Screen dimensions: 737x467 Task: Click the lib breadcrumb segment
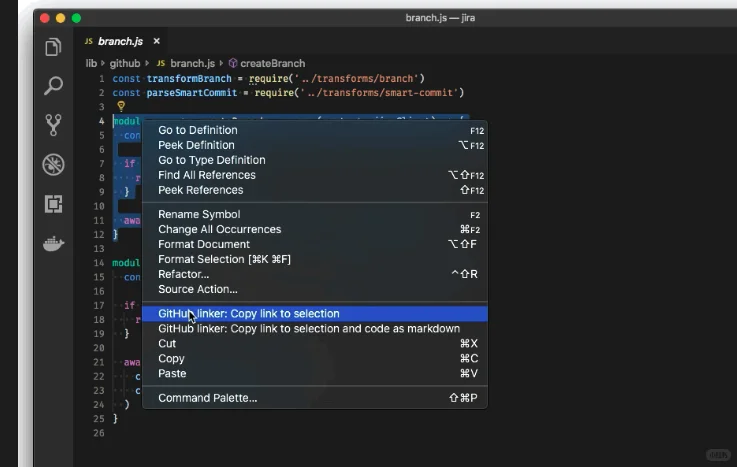tap(91, 63)
